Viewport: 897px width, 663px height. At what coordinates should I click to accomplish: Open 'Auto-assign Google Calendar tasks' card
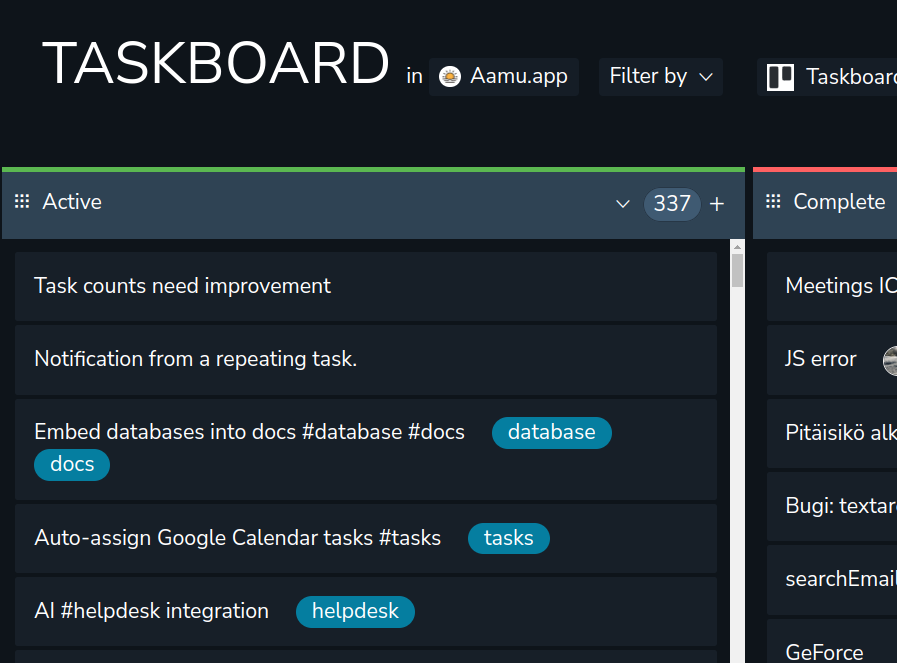(x=237, y=538)
